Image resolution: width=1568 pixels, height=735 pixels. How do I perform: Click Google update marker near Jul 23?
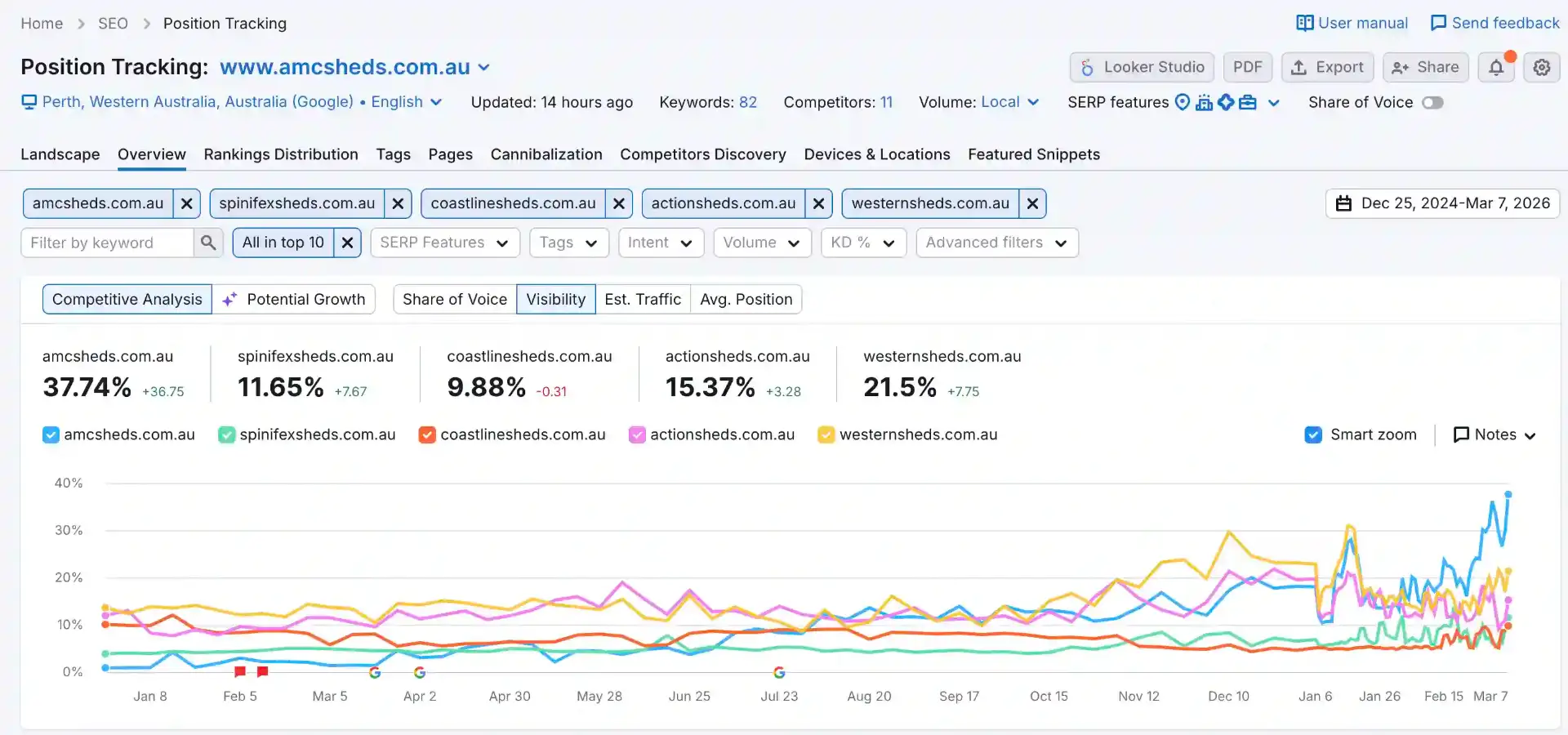[779, 672]
